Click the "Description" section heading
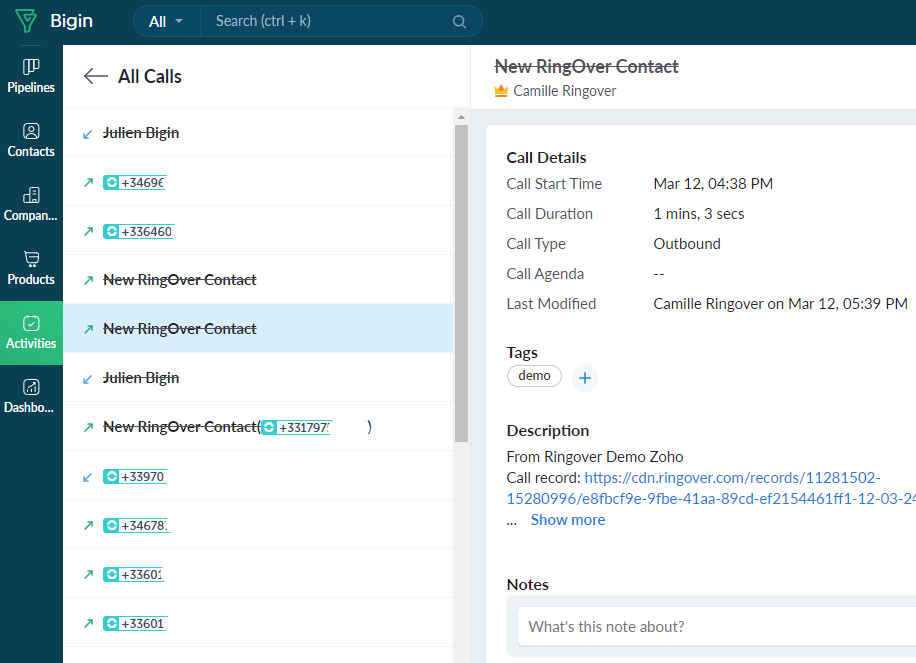This screenshot has width=916, height=663. (548, 431)
